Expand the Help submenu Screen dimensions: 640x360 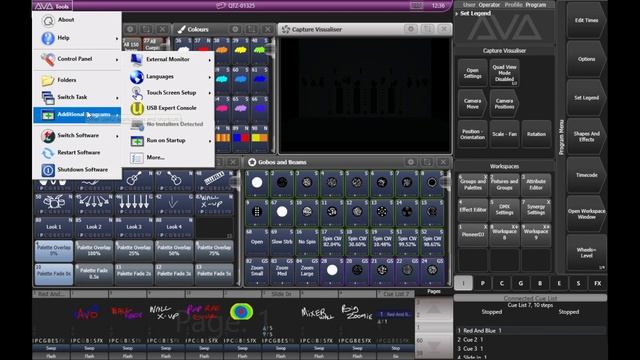pyautogui.click(x=77, y=38)
